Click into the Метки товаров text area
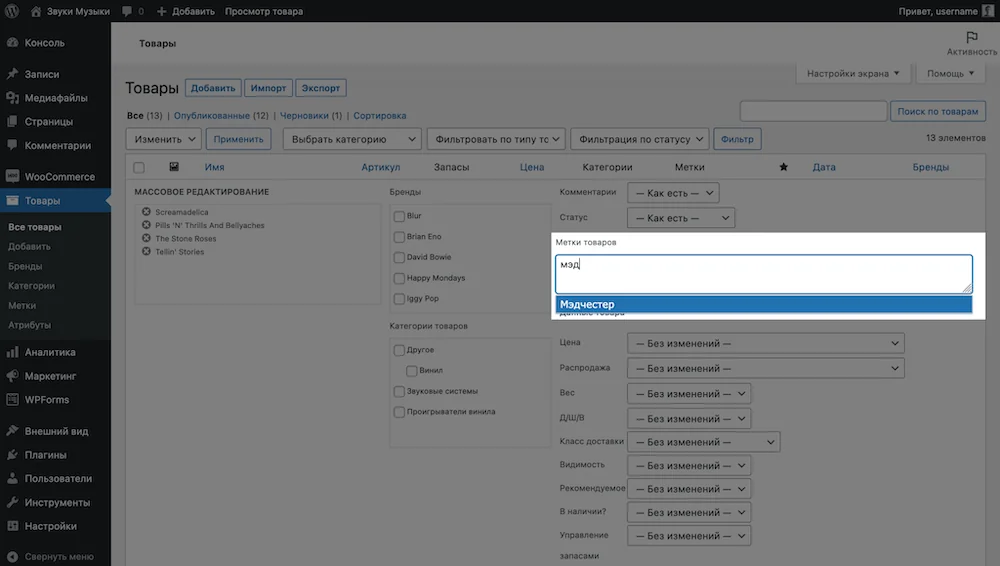 coord(763,274)
